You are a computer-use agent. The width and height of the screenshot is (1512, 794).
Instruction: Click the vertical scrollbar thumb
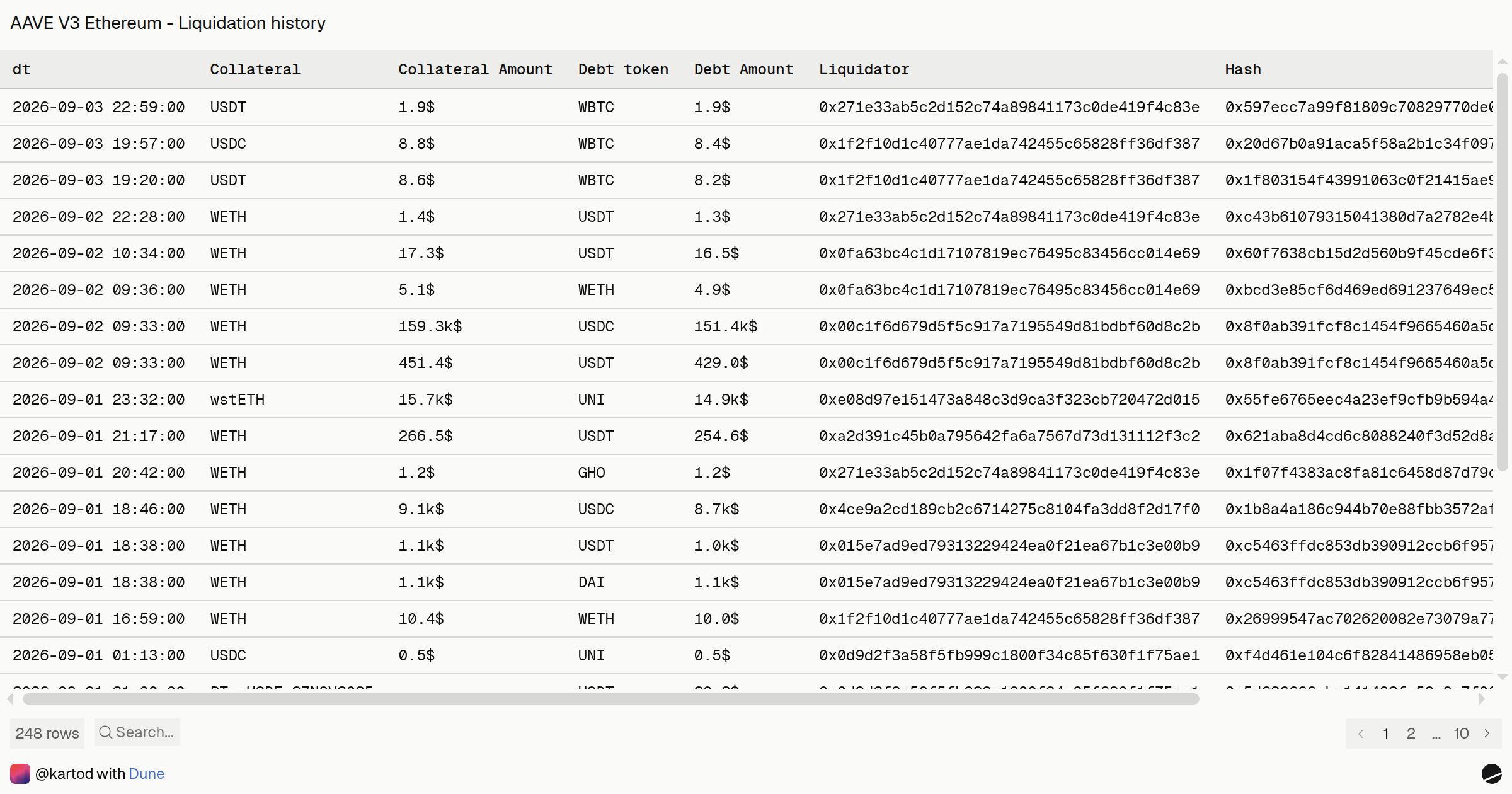click(1503, 272)
